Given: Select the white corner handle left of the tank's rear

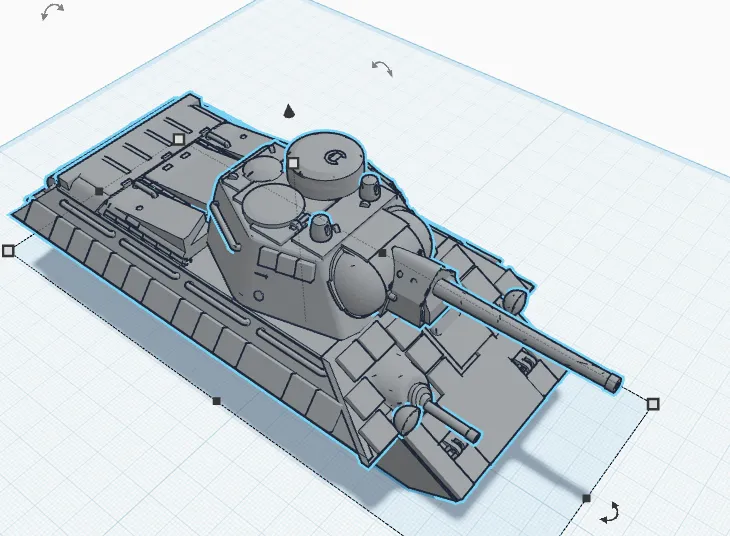Looking at the screenshot, I should pos(8,251).
